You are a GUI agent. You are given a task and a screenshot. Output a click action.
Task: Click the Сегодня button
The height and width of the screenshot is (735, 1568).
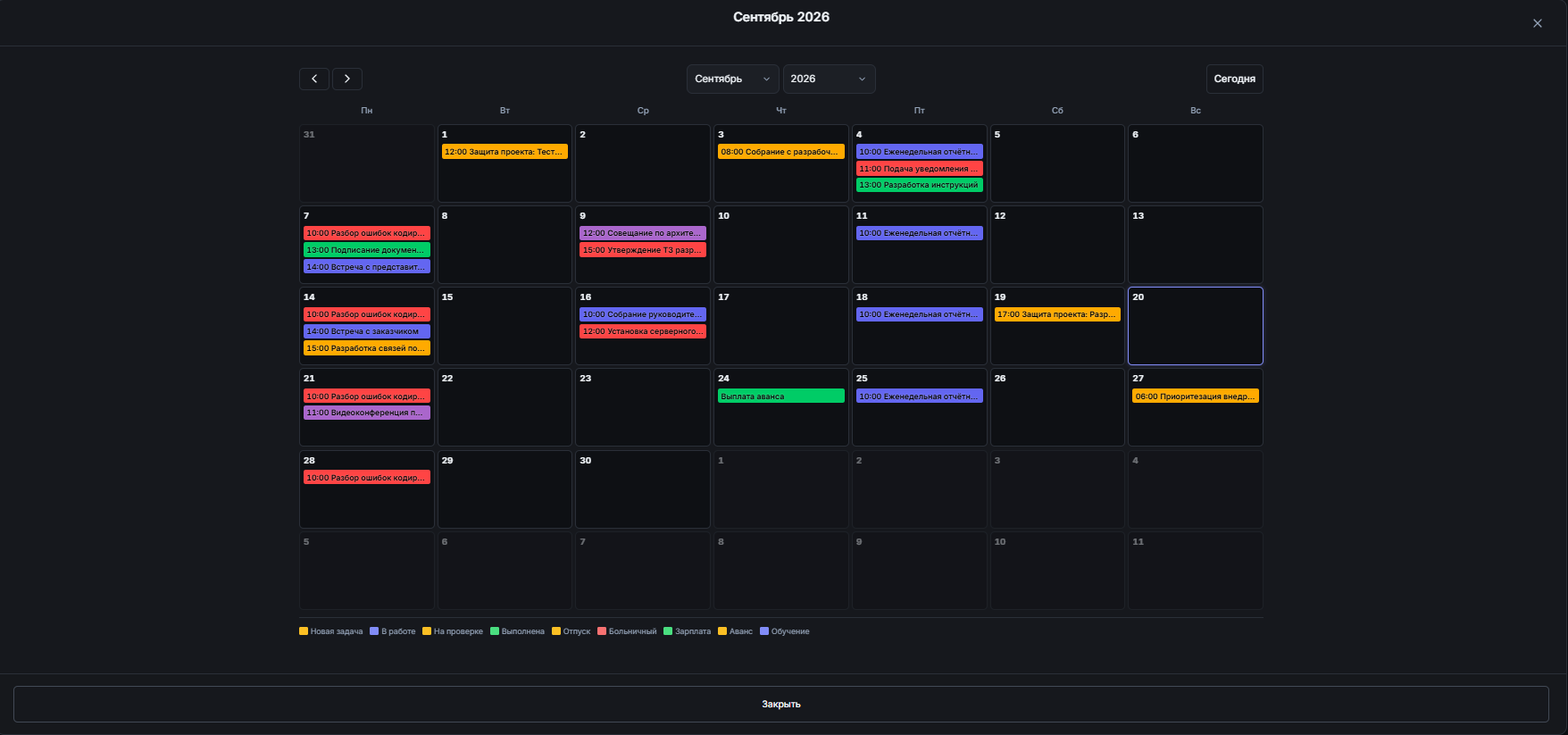[x=1234, y=79]
